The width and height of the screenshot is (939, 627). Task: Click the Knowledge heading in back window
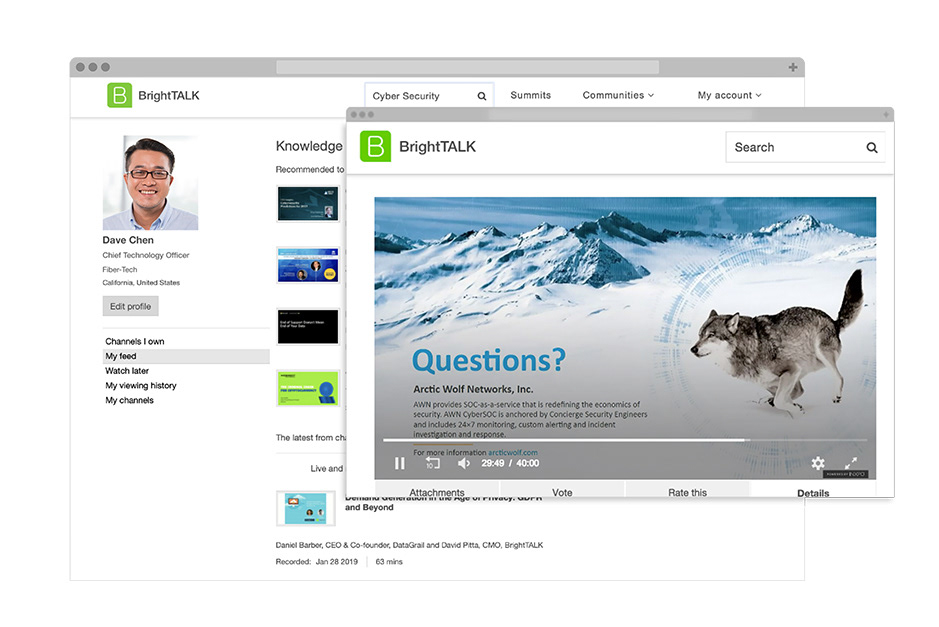(309, 146)
